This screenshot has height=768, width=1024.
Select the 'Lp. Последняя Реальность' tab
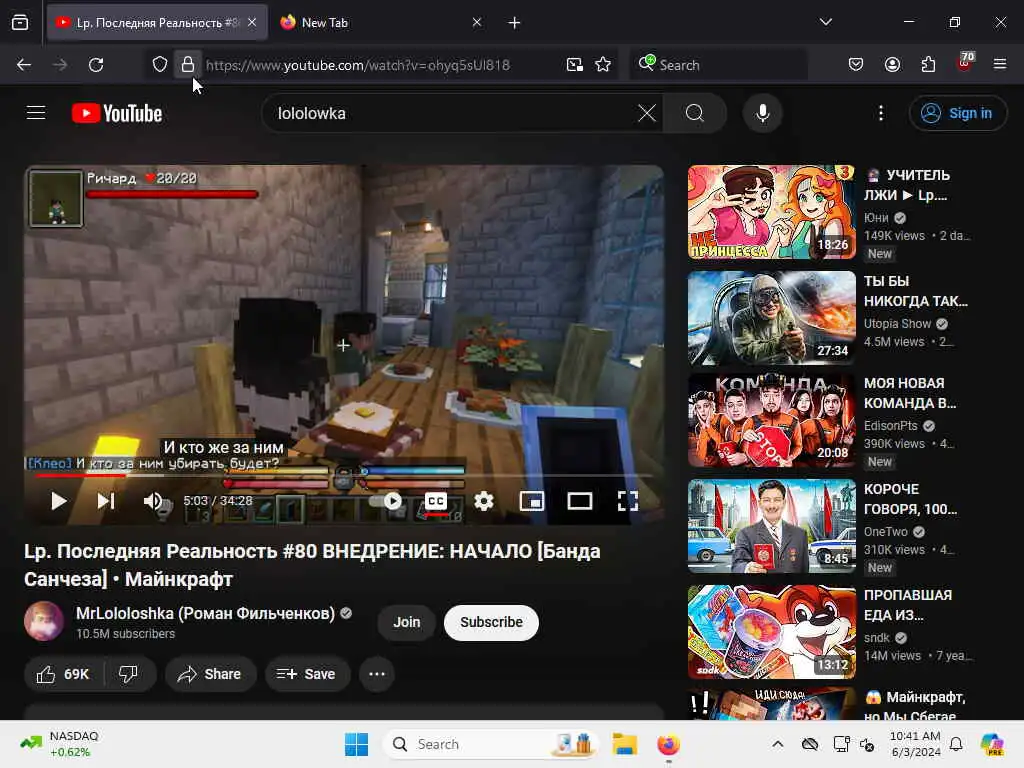point(157,23)
